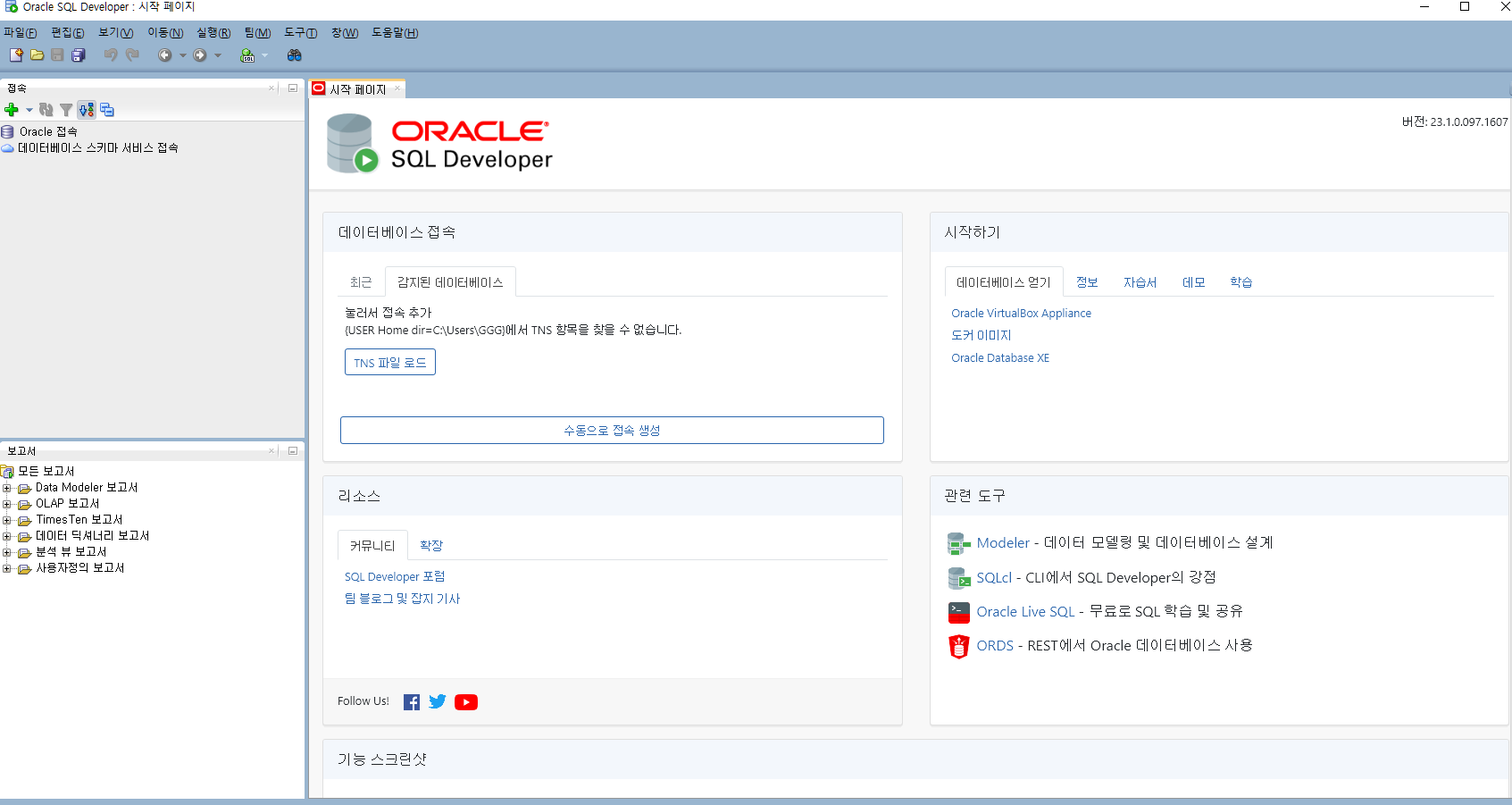Open the SQL Worksheet dropdown arrow

(265, 55)
